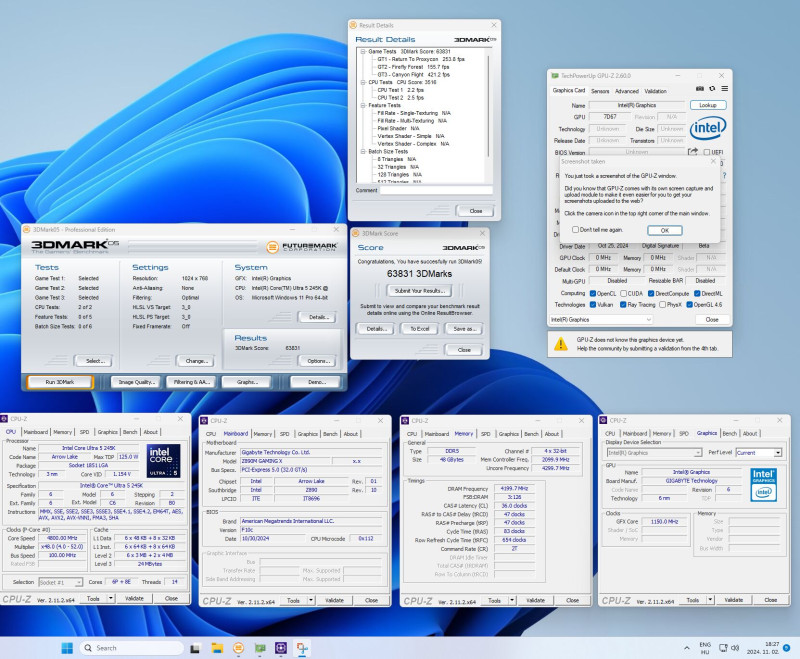Click the yellow warning icon below GPU-Z
Image resolution: width=800 pixels, height=659 pixels.
click(561, 344)
